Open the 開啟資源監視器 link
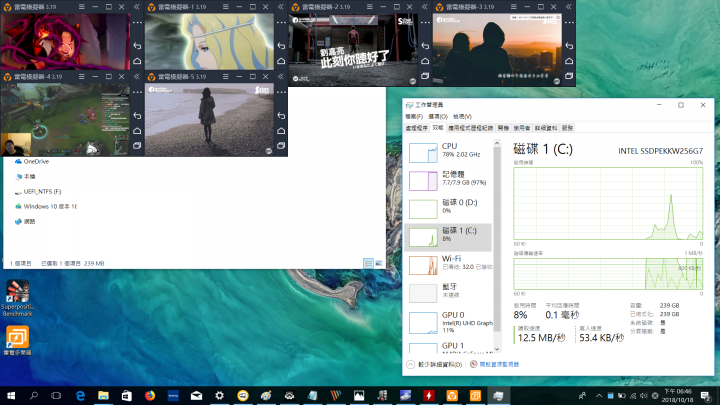Screen dimensions: 720x405 (x=495, y=365)
